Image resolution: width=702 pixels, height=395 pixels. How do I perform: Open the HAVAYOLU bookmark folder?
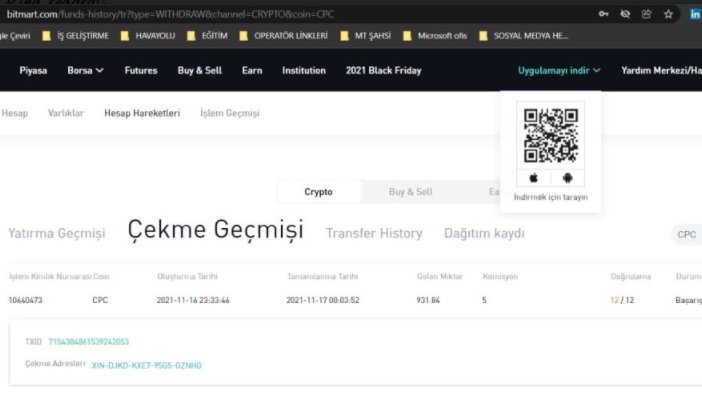pyautogui.click(x=148, y=36)
